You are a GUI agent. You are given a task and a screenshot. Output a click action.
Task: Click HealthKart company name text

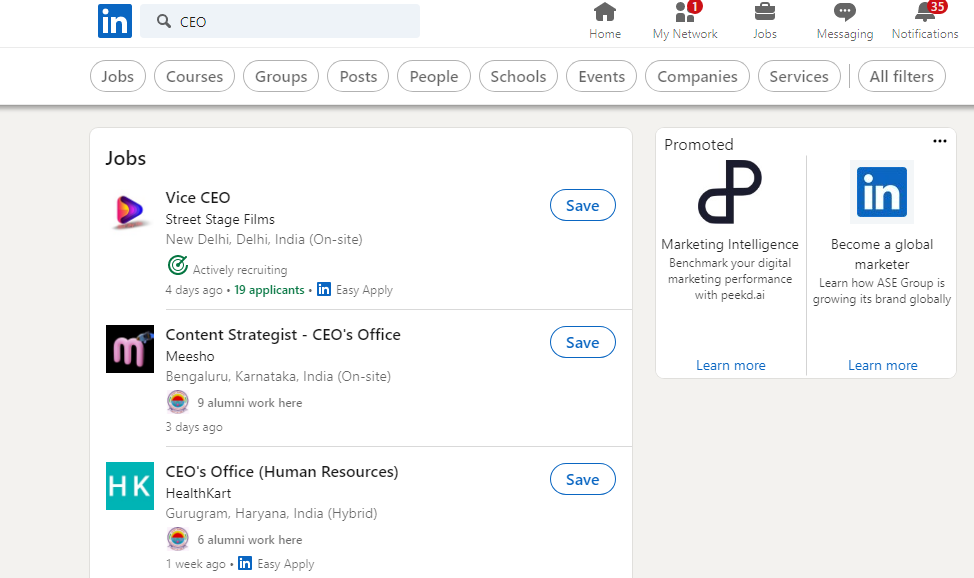pyautogui.click(x=198, y=493)
